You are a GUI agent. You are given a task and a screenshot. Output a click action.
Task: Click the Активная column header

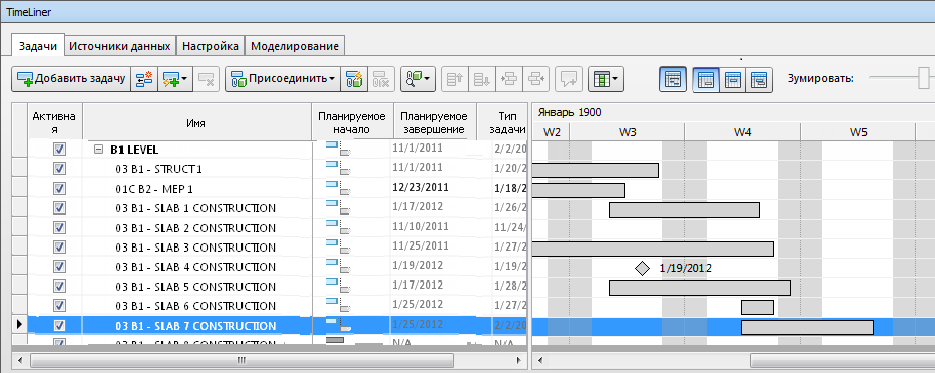55,122
